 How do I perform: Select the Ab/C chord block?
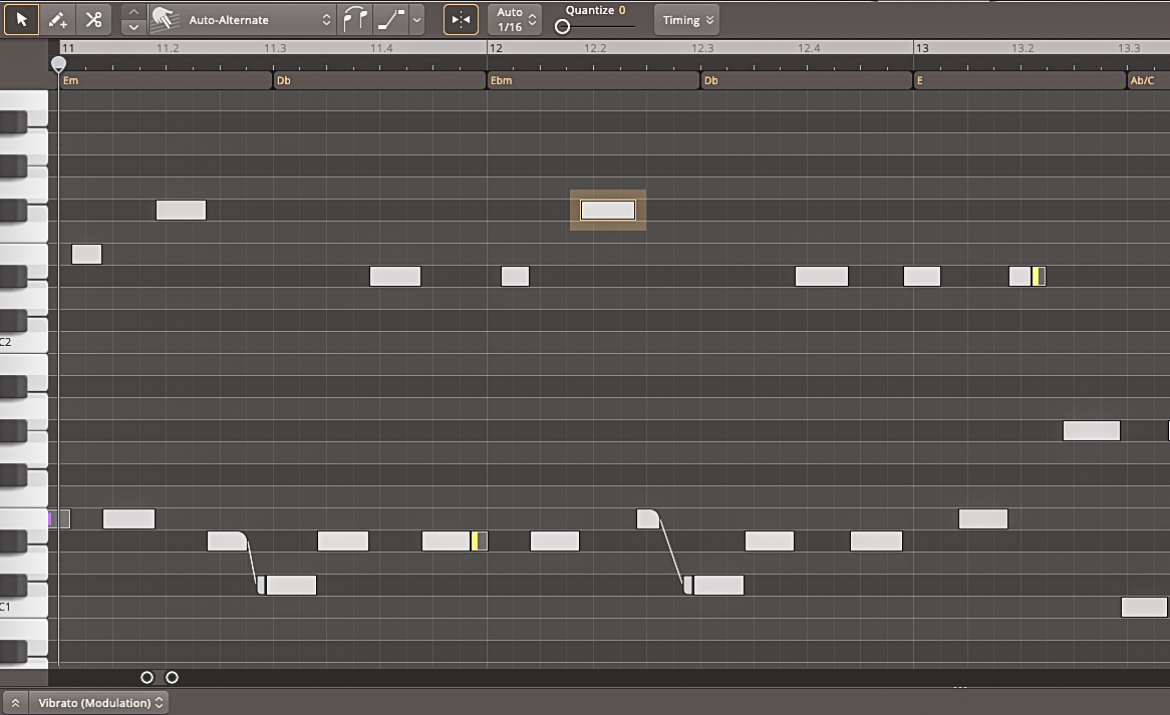click(x=1148, y=81)
